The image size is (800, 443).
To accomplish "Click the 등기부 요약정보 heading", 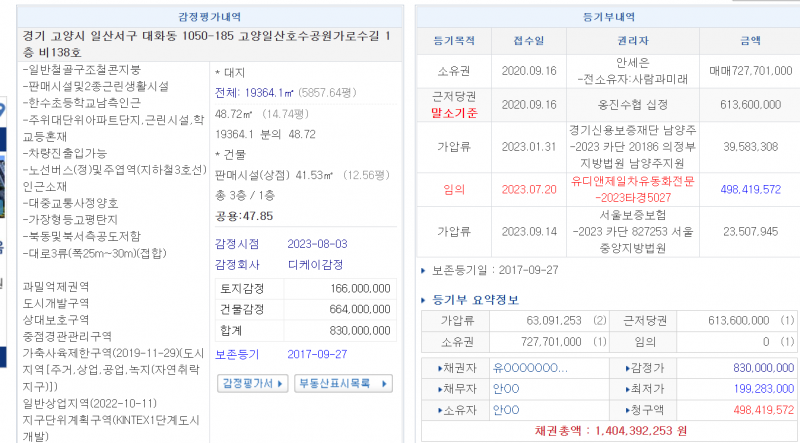I will [x=476, y=300].
